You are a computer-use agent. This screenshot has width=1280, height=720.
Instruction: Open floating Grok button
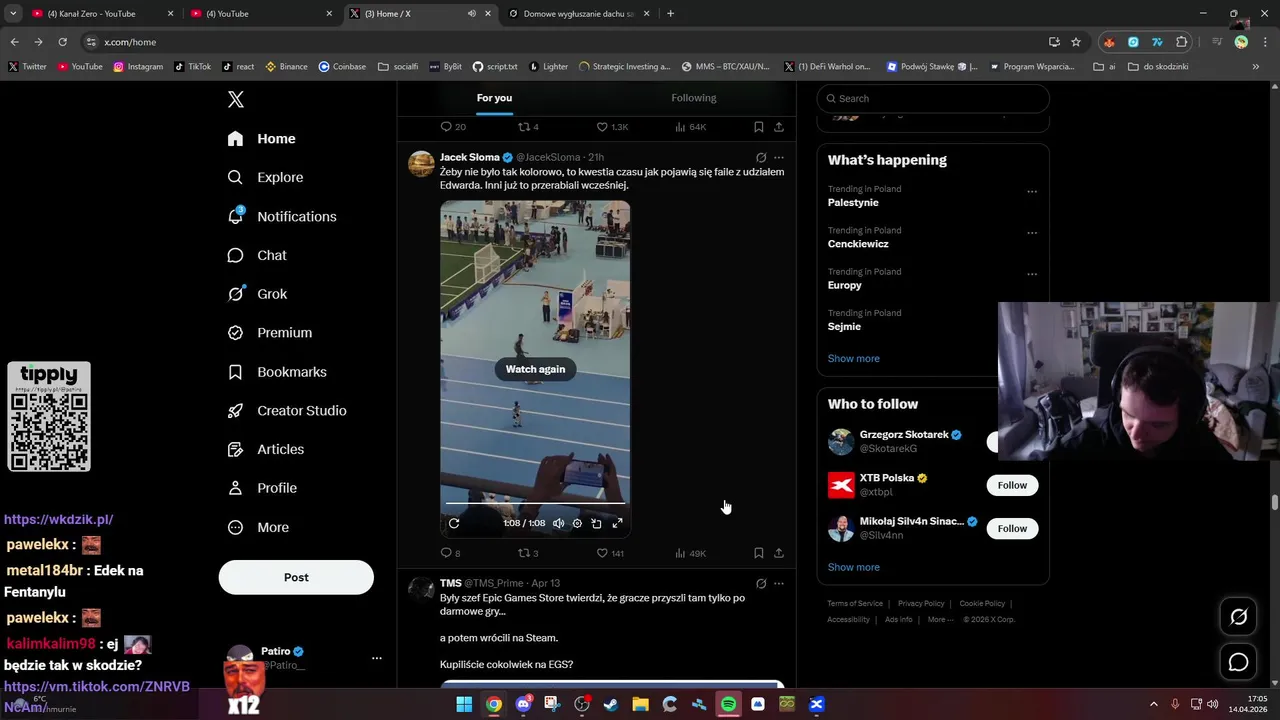pos(1238,617)
